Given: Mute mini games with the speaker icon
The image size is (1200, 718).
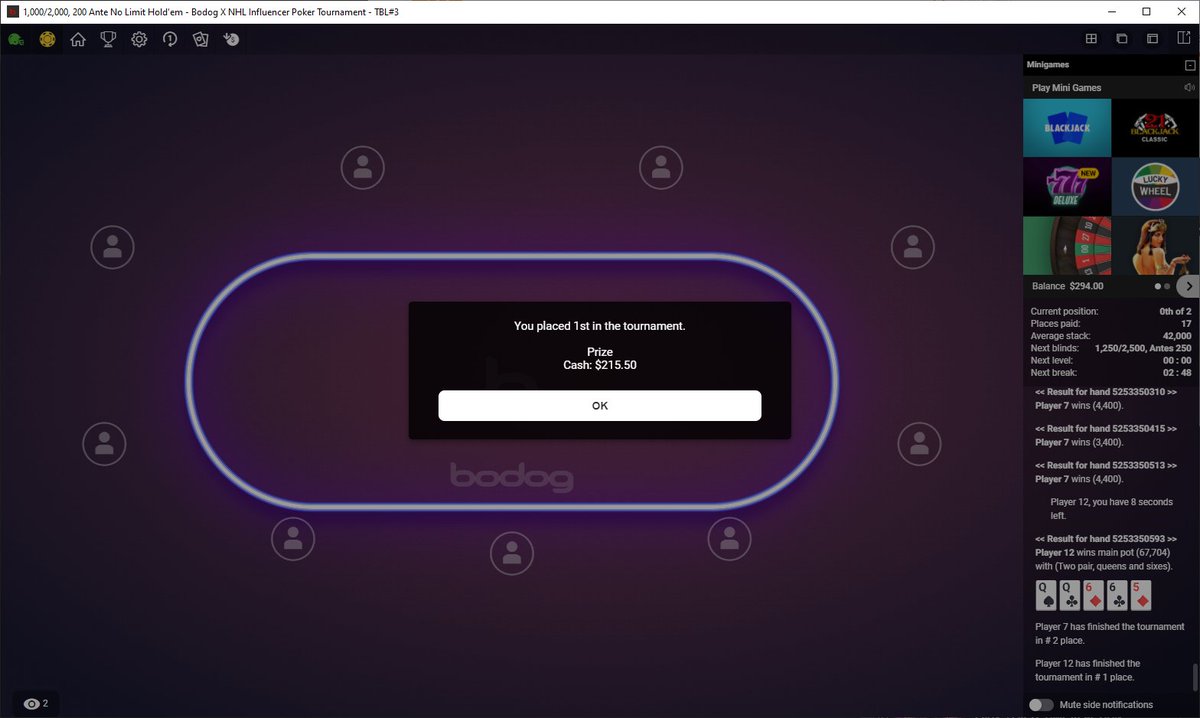Looking at the screenshot, I should click(1189, 88).
